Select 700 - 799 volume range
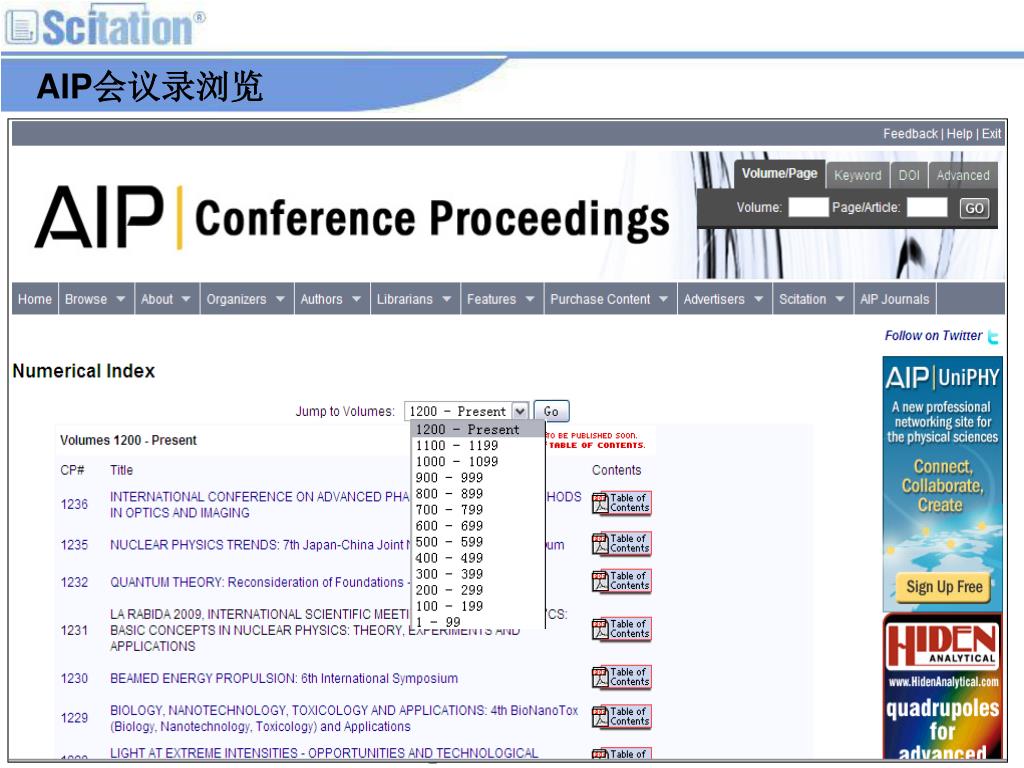Viewport: 1024px width, 768px height. [478, 510]
